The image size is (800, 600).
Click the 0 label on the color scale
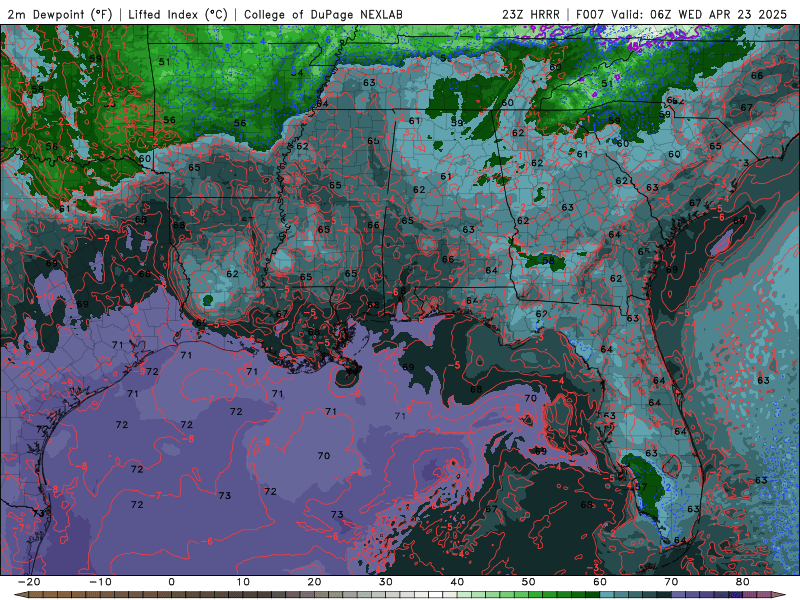[171, 582]
